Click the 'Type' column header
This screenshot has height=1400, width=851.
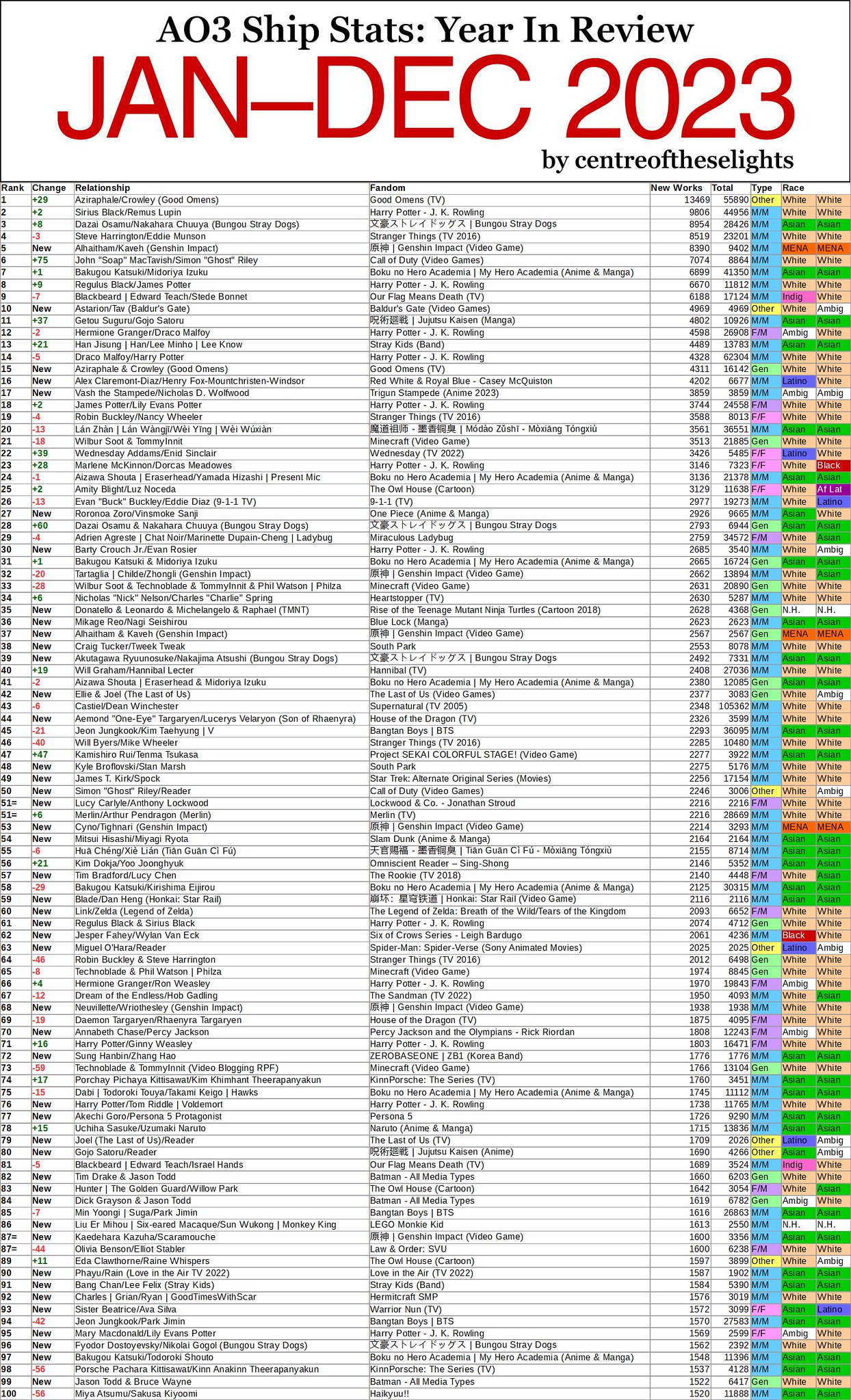(x=761, y=188)
